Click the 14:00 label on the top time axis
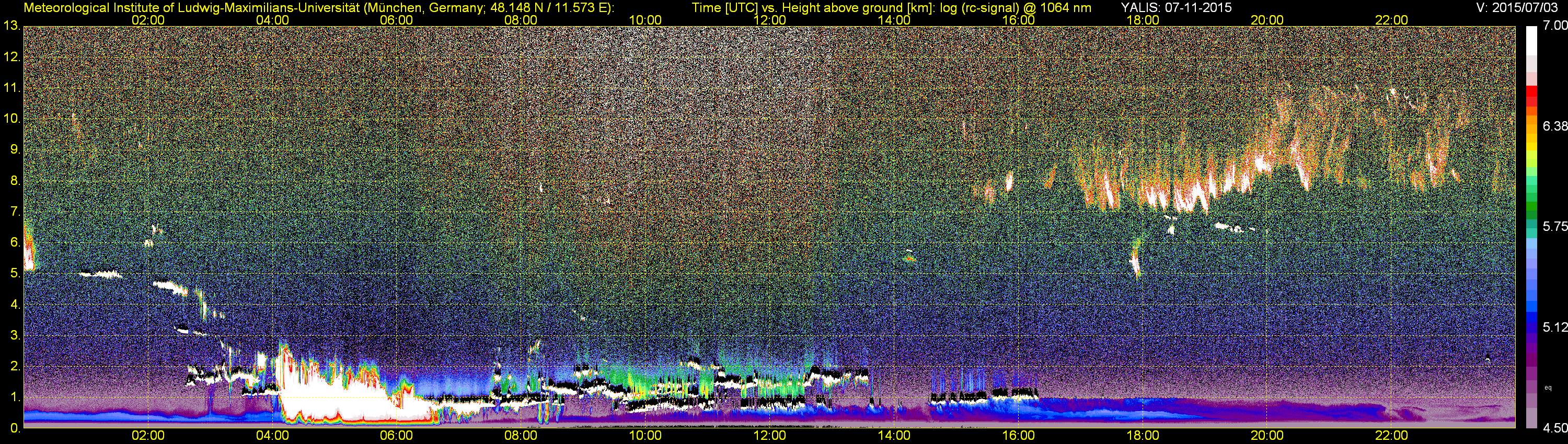The image size is (1568, 444). 894,20
